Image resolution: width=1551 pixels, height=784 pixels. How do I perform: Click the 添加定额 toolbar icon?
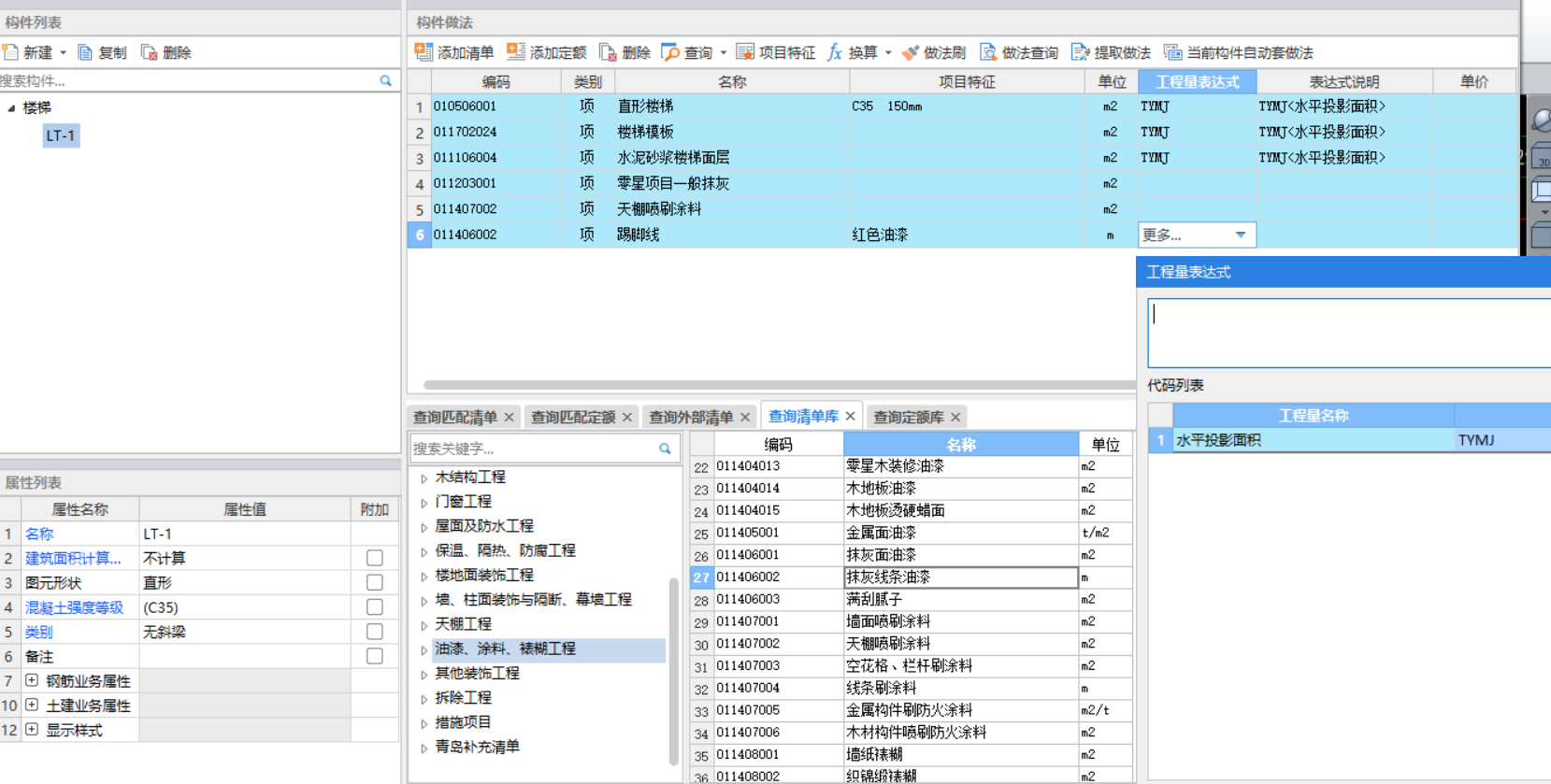tap(516, 52)
